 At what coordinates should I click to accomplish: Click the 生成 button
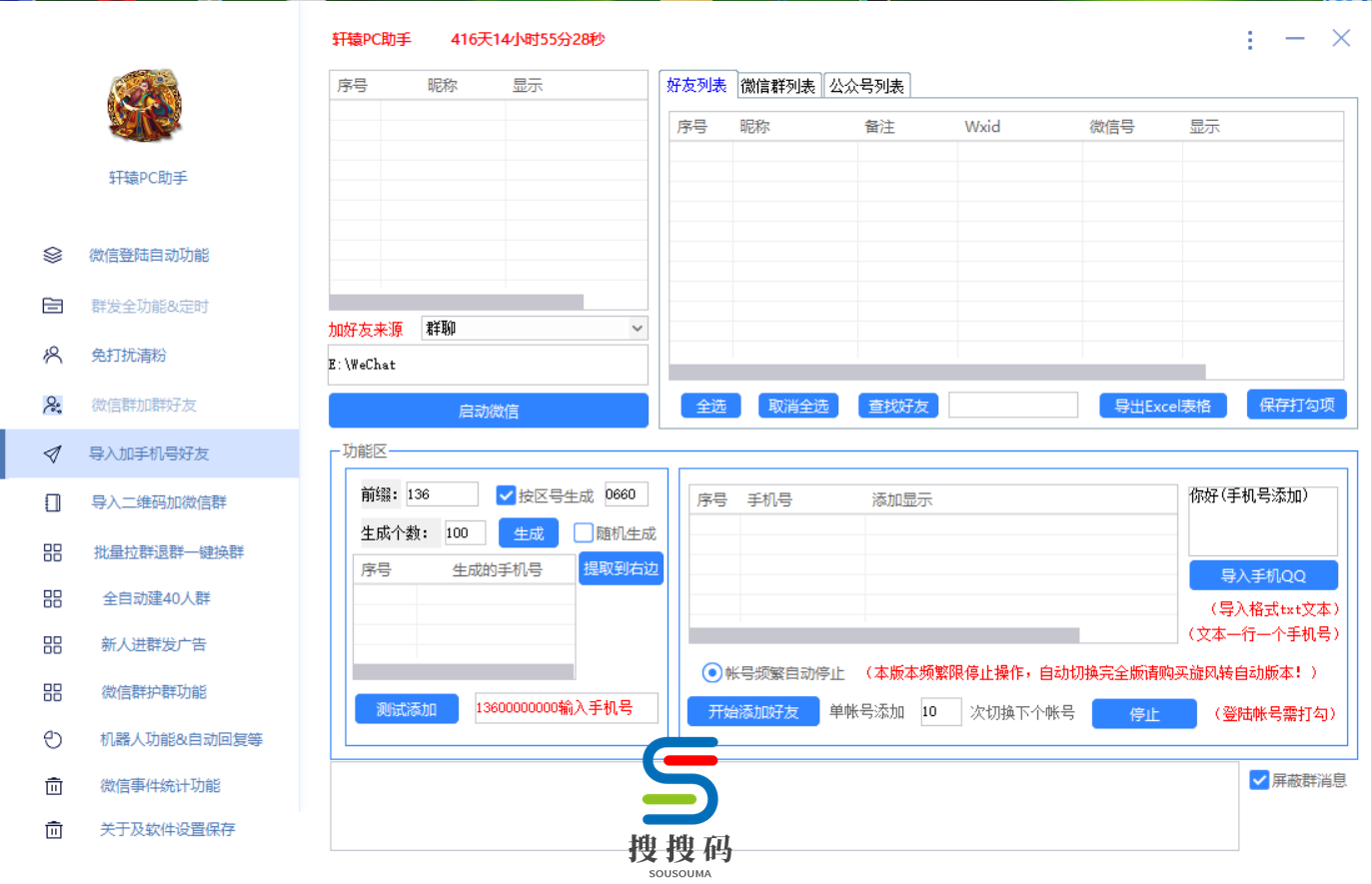[529, 533]
